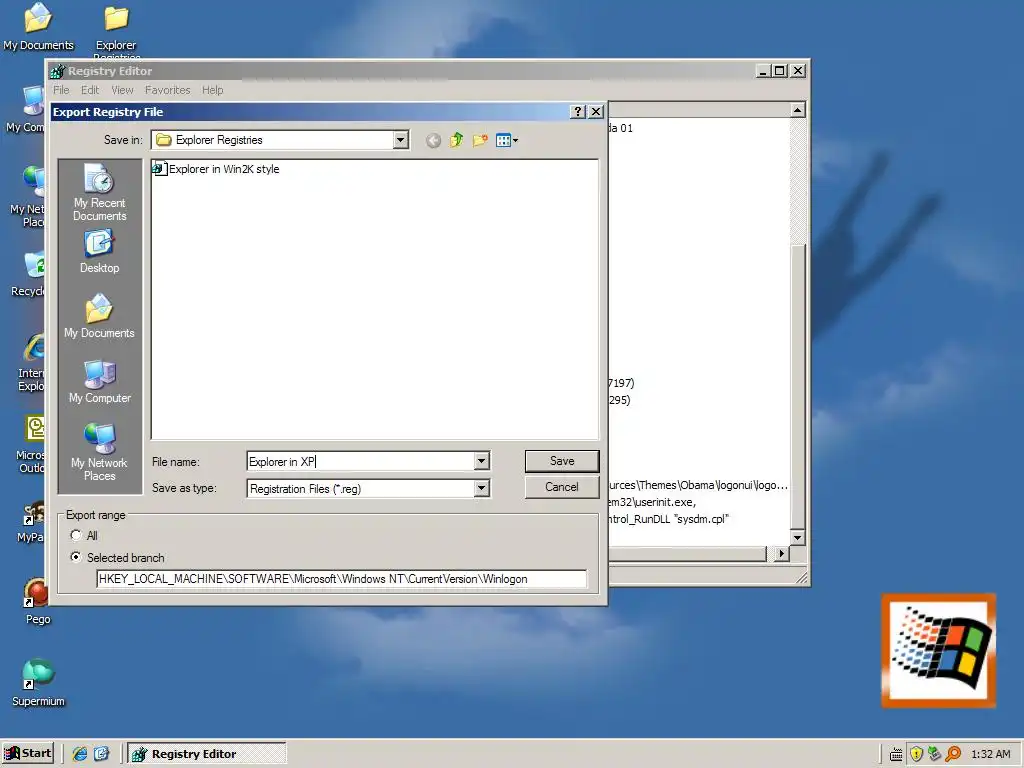This screenshot has height=768, width=1024.
Task: Open the Views menu icon
Action: point(503,140)
